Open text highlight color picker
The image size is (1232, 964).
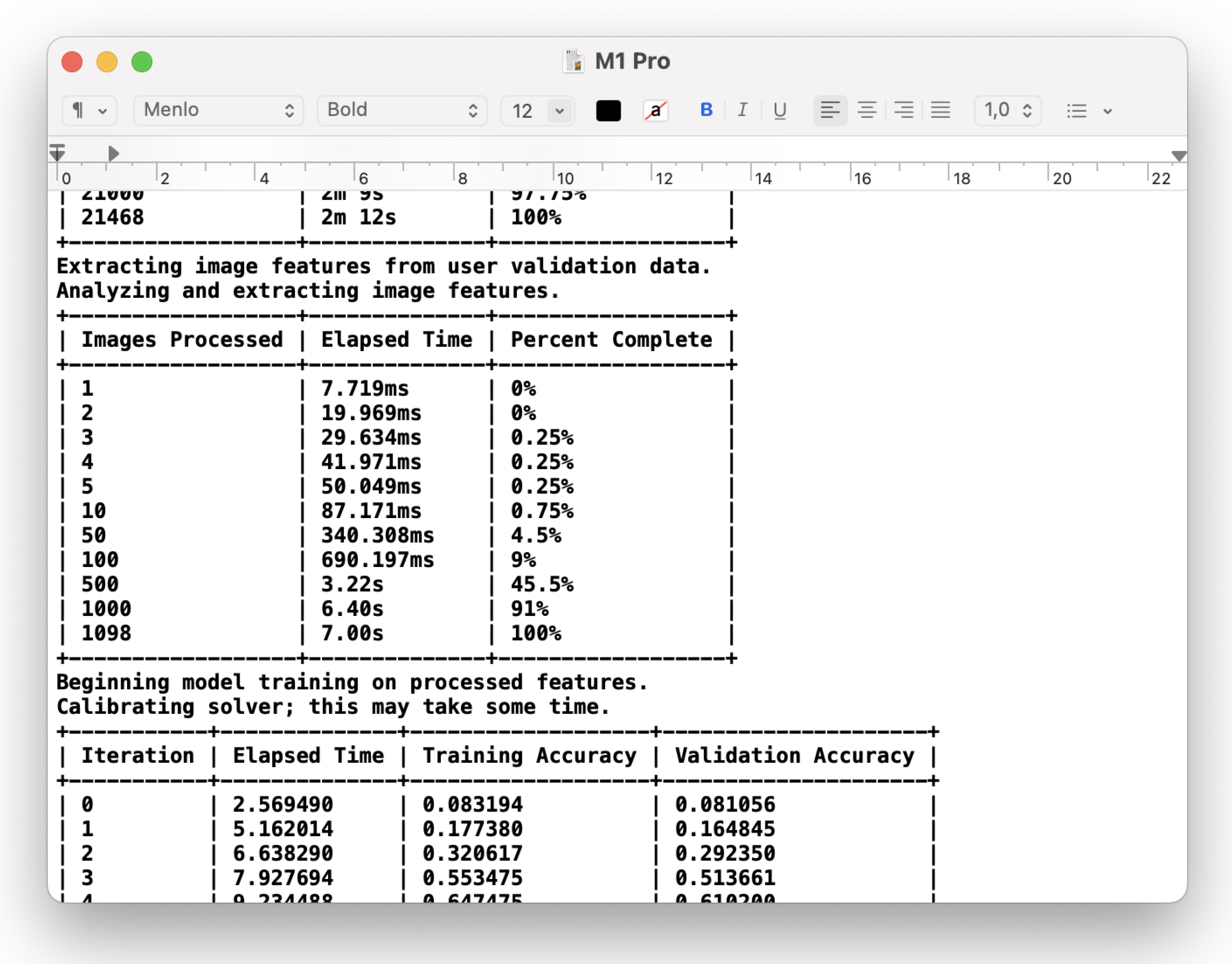(x=655, y=110)
